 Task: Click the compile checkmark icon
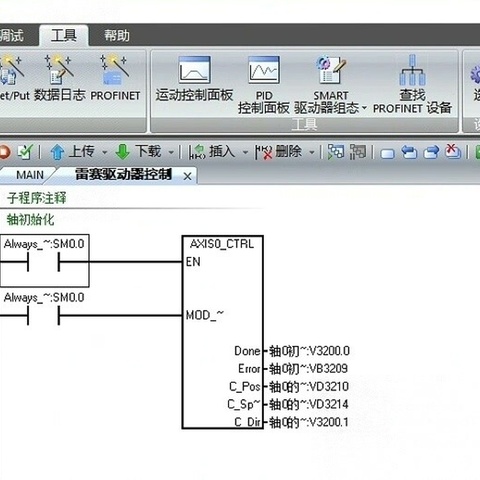[x=25, y=152]
